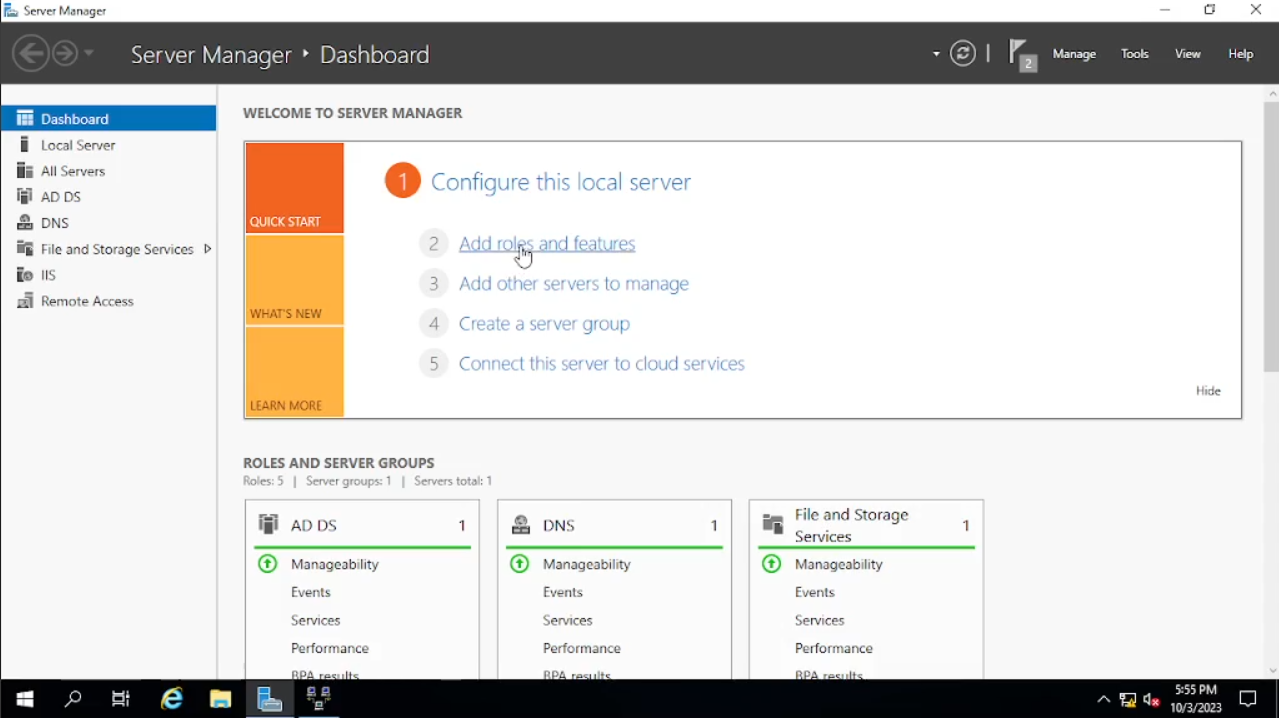Click AD DS tile Manageability status icon
The height and width of the screenshot is (718, 1279).
268,564
